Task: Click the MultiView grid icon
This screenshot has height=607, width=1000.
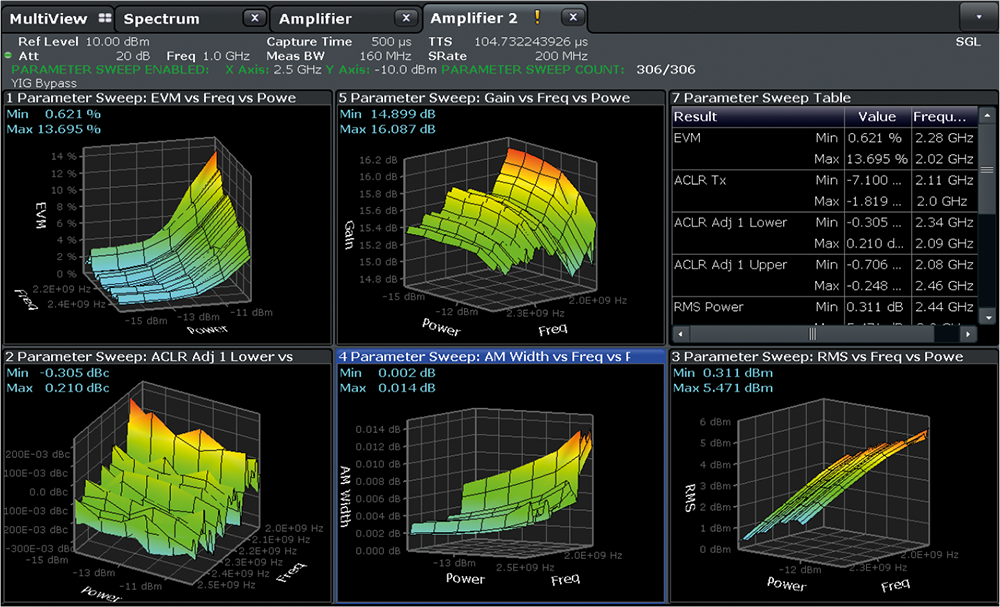Action: click(x=105, y=18)
